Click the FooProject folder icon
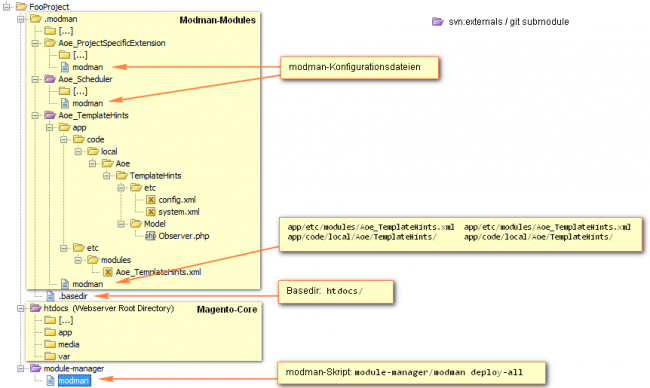This screenshot has width=650, height=388. (22, 7)
